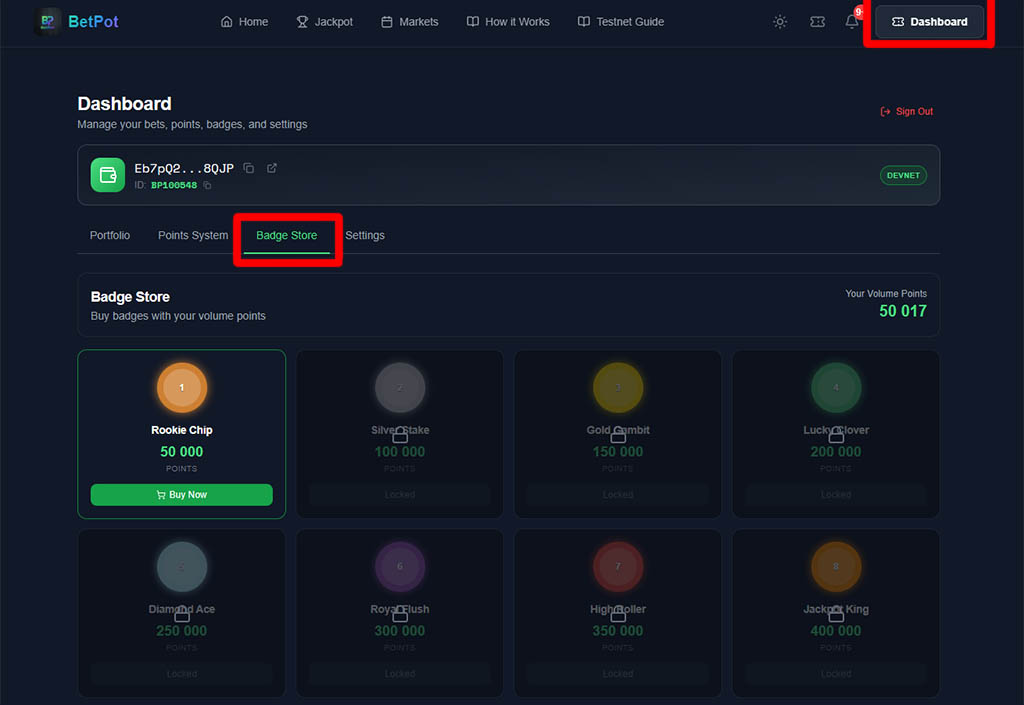Viewport: 1024px width, 705px height.
Task: Open the Settings tab
Action: (x=365, y=236)
